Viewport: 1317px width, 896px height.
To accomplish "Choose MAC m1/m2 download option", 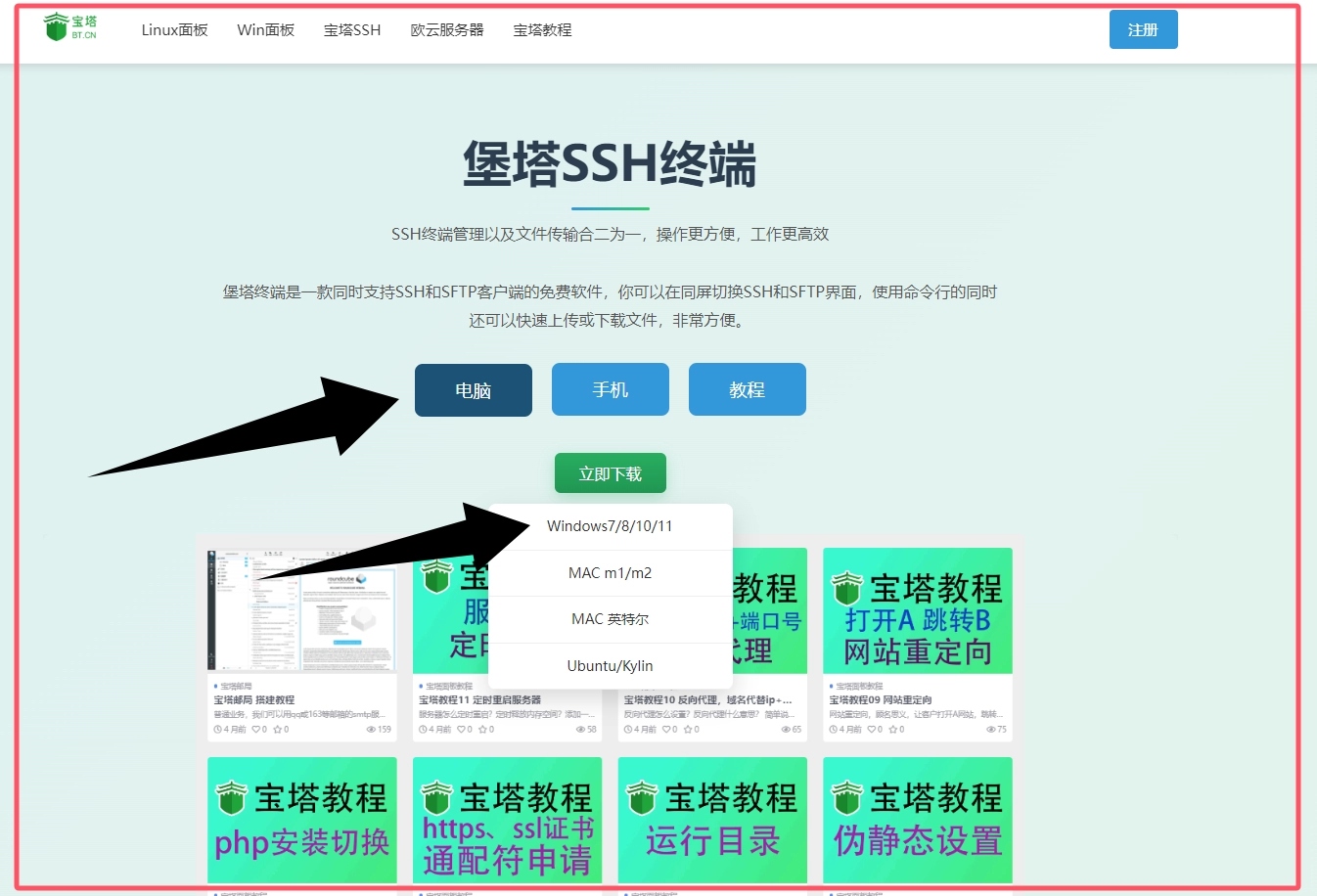I will tap(610, 573).
